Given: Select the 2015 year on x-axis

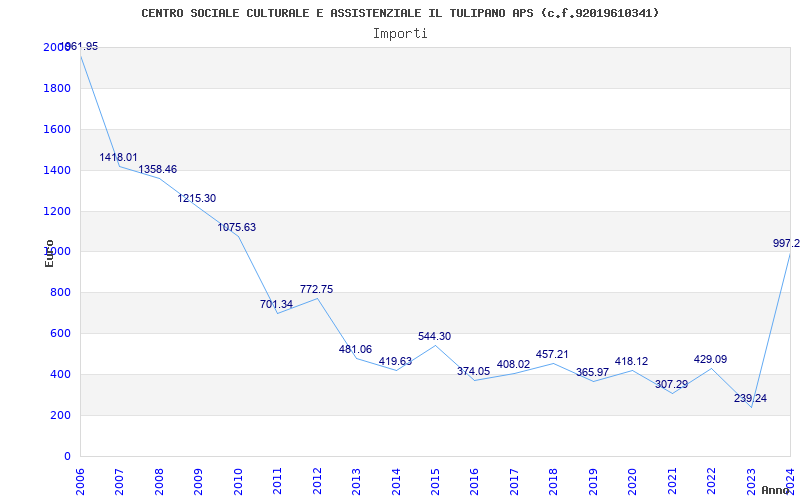Looking at the screenshot, I should (x=435, y=482).
